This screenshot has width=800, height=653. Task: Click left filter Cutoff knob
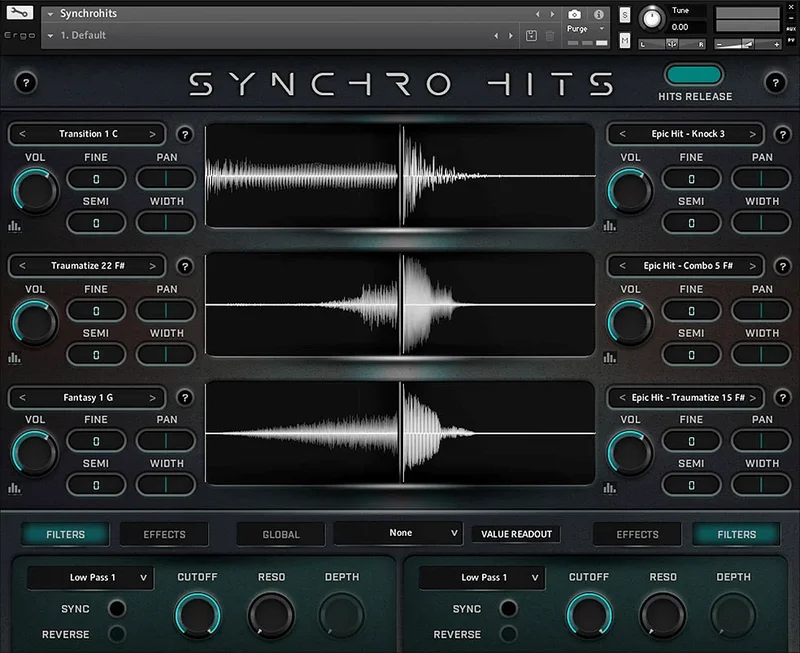coord(197,615)
